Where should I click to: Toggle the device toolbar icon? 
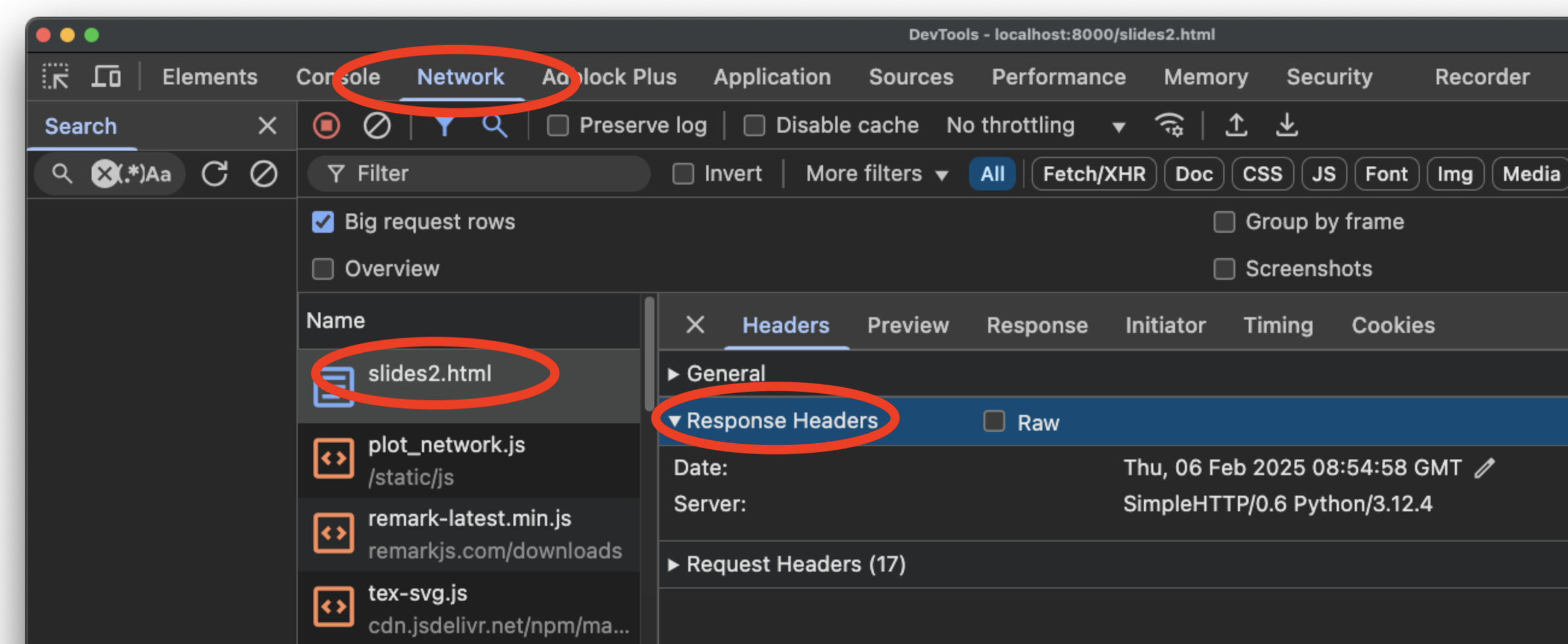coord(107,77)
